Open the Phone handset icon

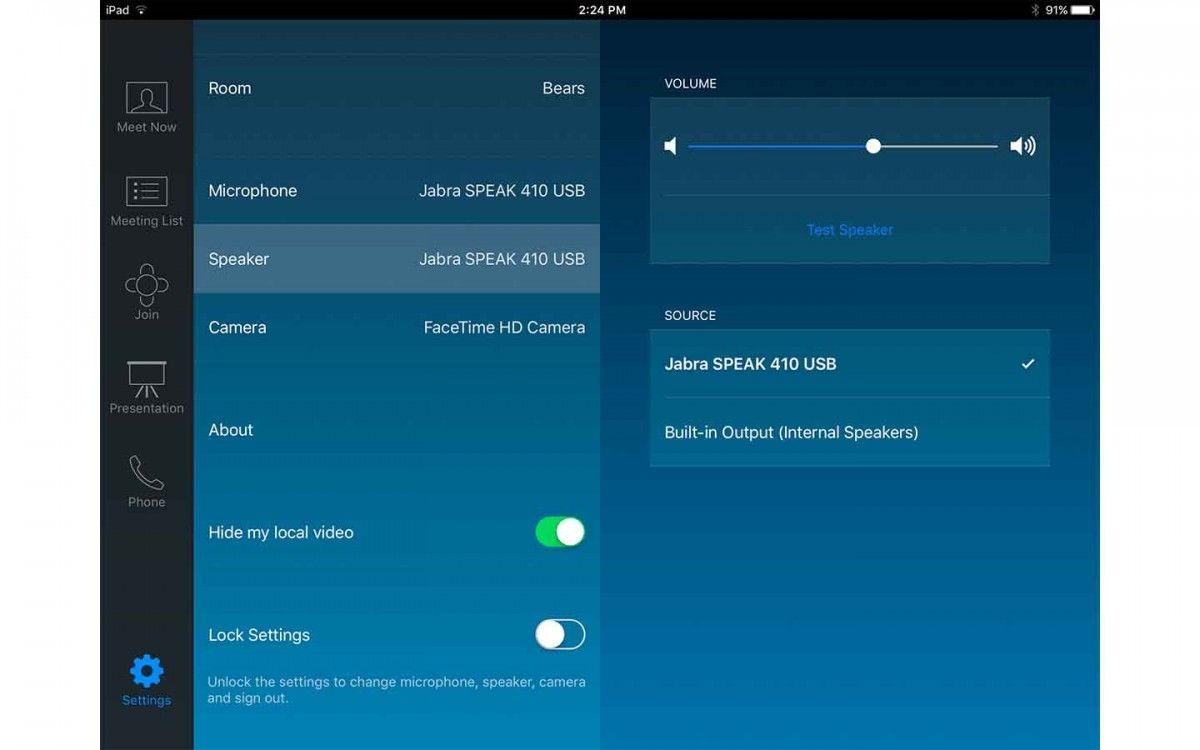146,473
